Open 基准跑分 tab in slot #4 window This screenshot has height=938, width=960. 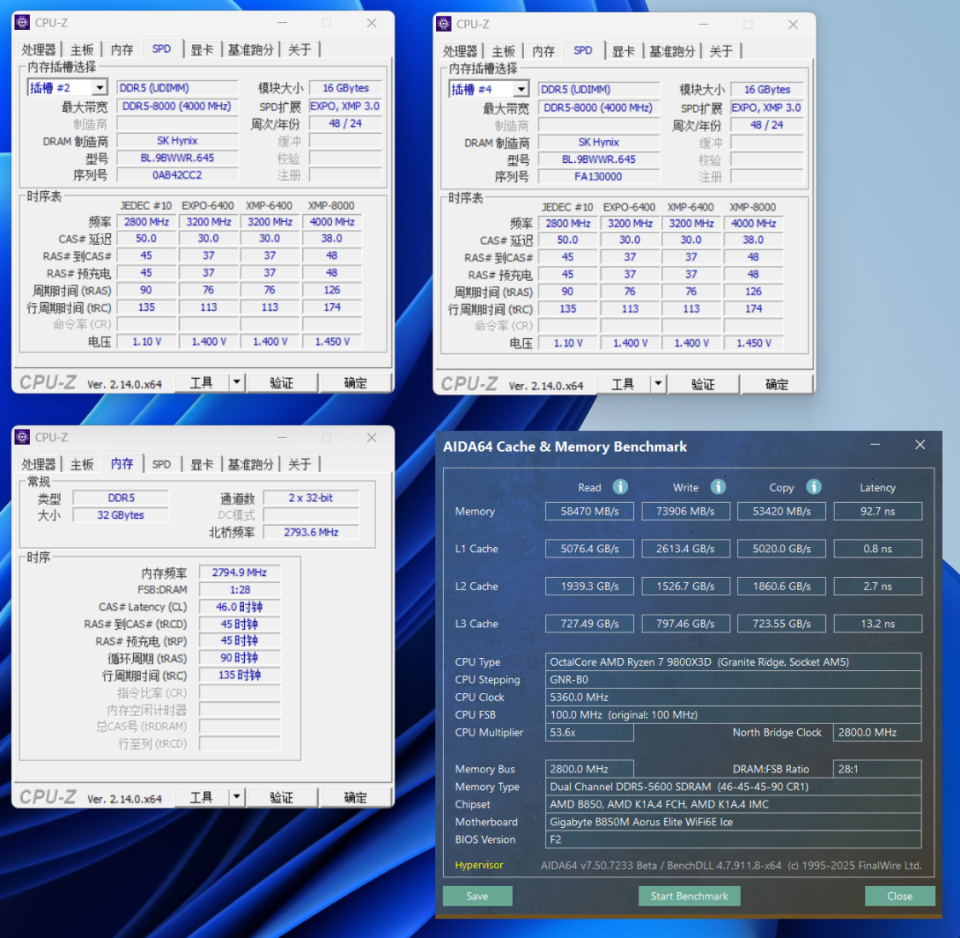point(672,51)
